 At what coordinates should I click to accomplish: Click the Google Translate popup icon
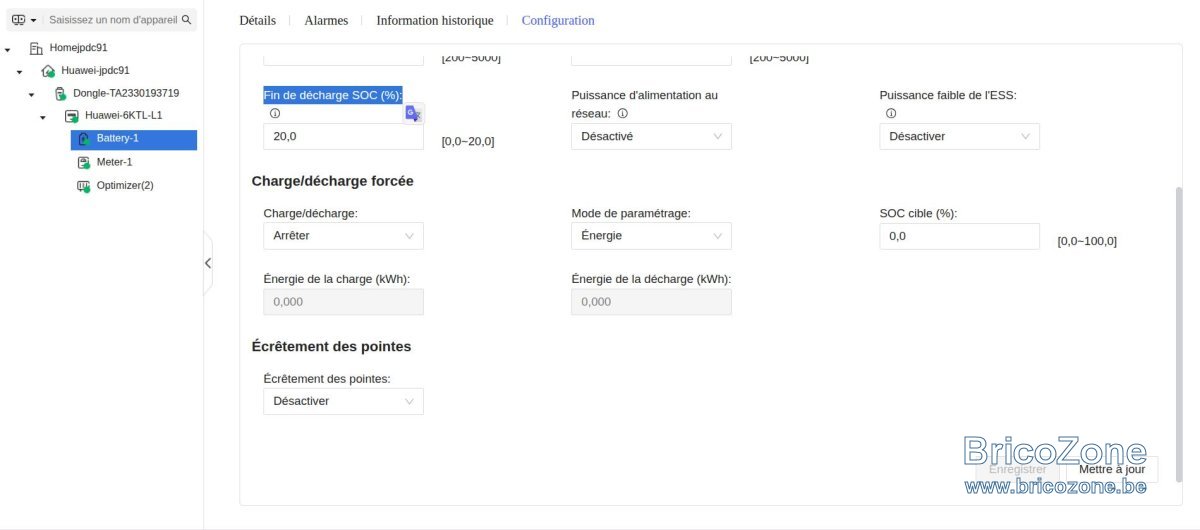click(x=413, y=114)
